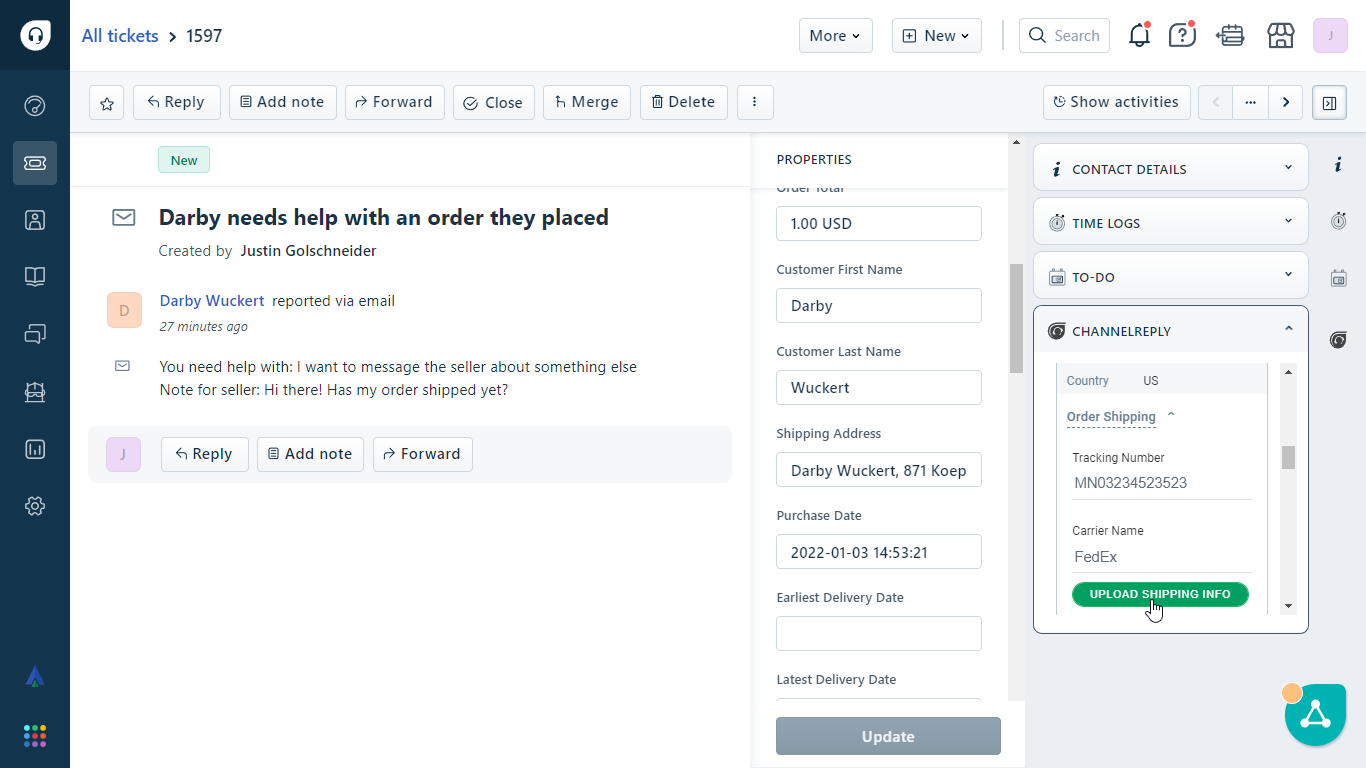Image resolution: width=1366 pixels, height=768 pixels.
Task: Open the Forums chat icon in sidebar
Action: tap(35, 334)
